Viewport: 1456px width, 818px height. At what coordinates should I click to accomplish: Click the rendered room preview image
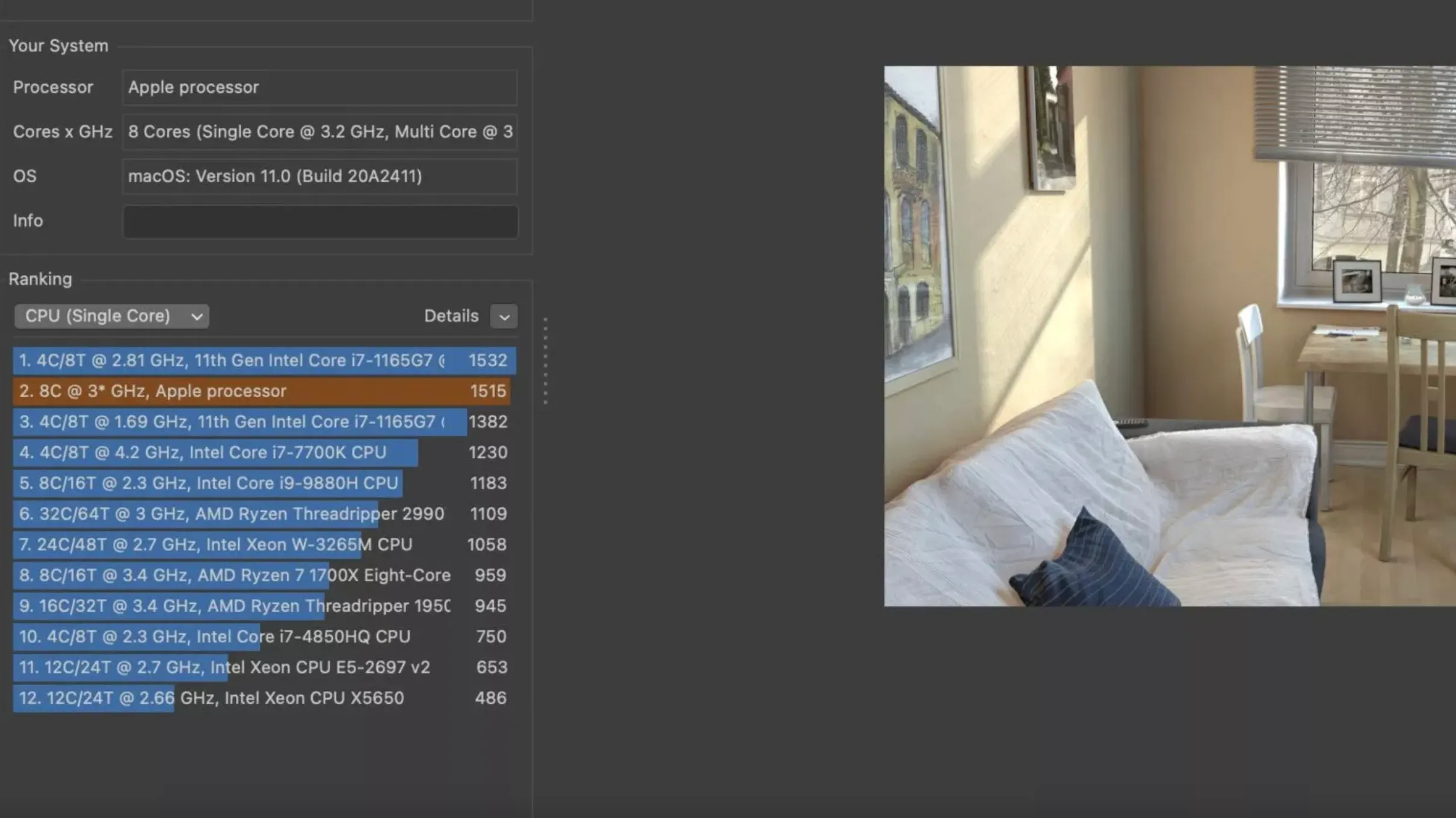point(1170,336)
